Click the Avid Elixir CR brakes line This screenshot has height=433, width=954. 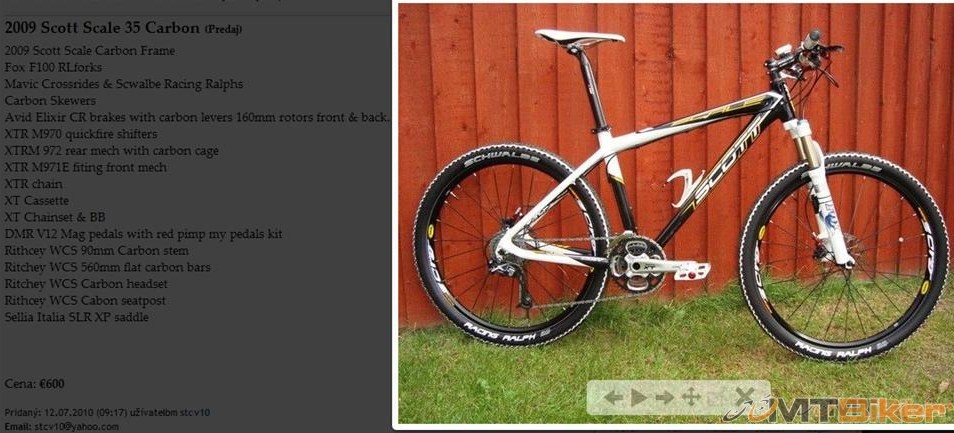196,117
